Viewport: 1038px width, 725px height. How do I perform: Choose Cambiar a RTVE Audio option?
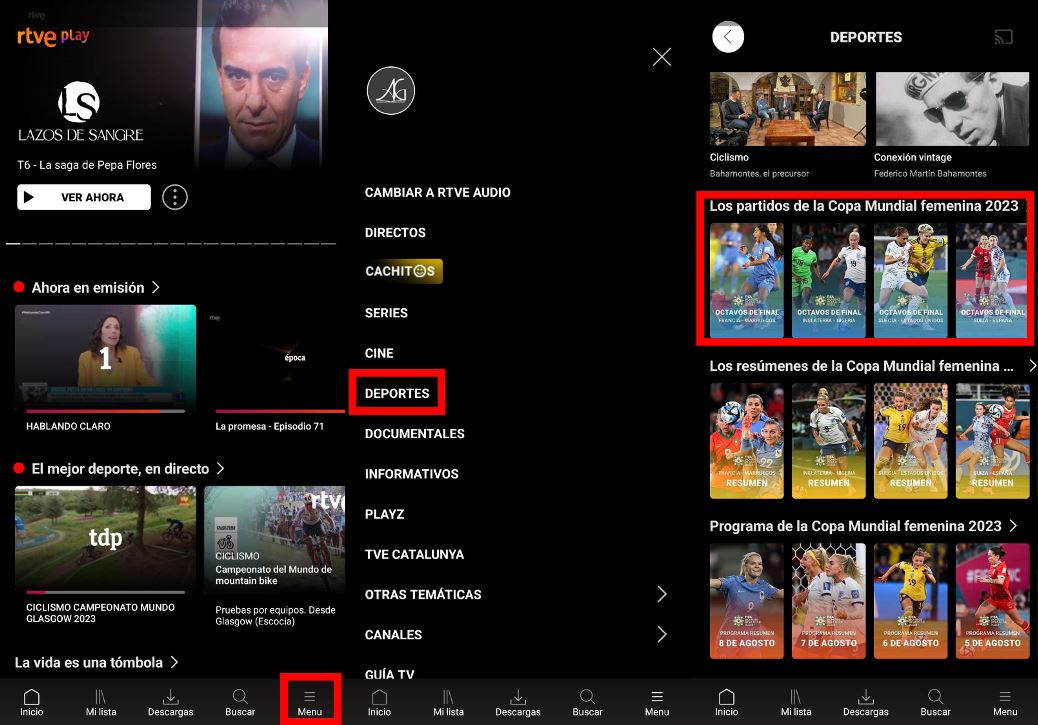pos(437,192)
